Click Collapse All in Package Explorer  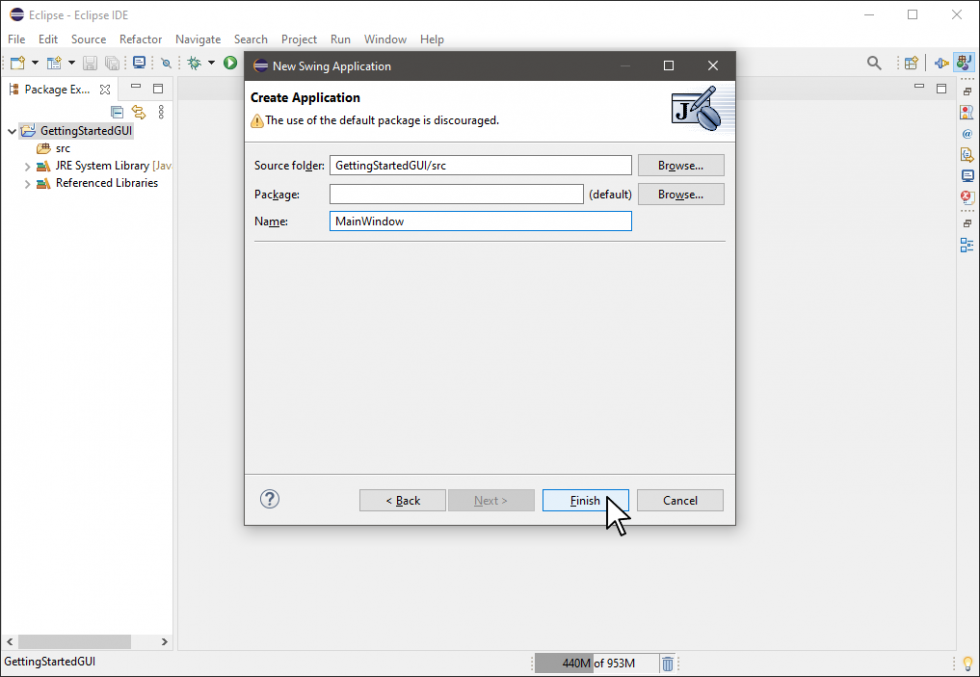[117, 112]
